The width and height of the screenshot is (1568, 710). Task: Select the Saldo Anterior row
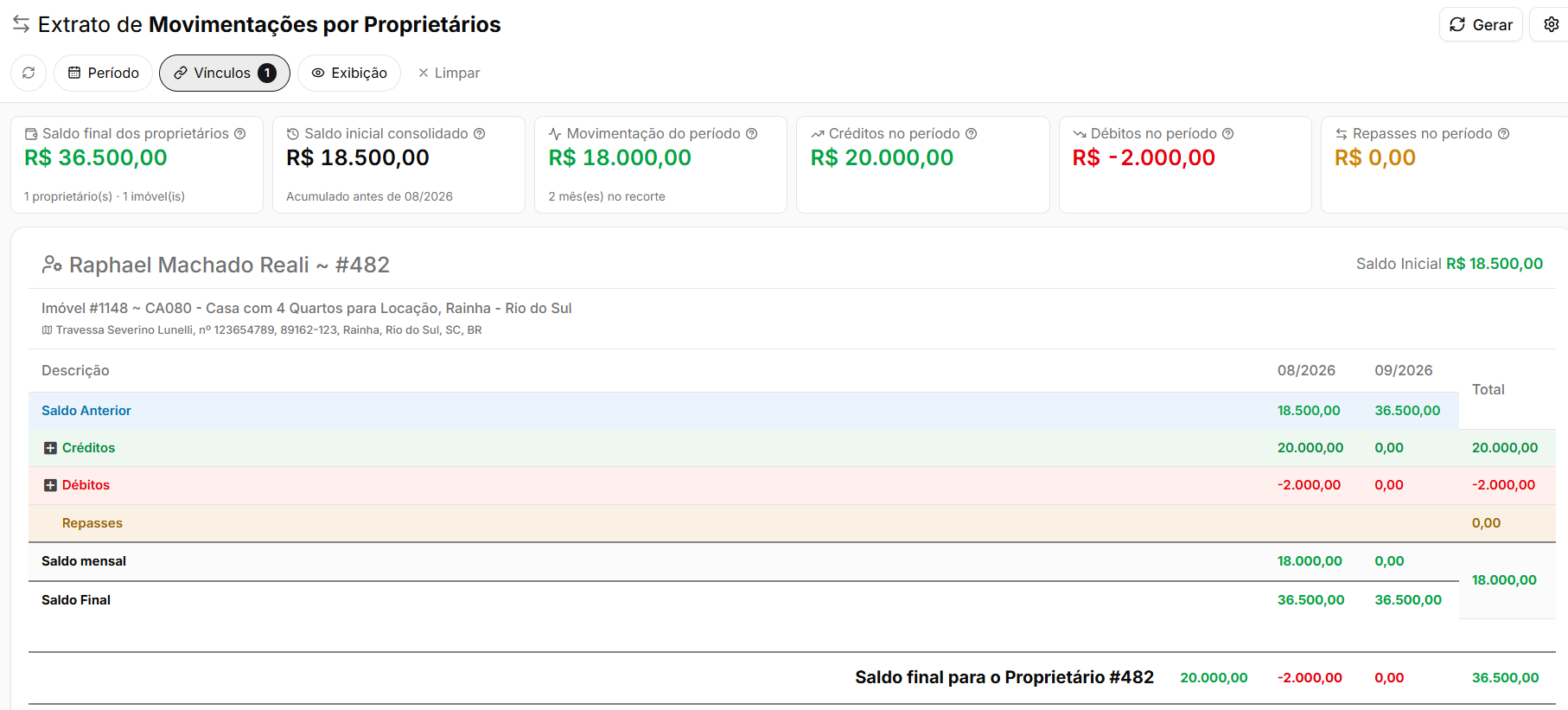point(743,411)
